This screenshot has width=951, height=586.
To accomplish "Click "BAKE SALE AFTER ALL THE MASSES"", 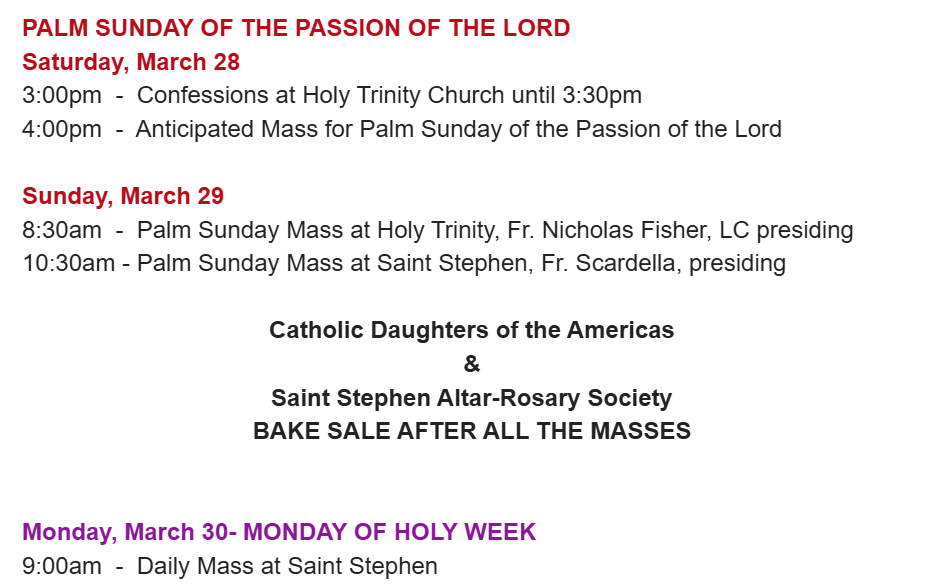I will tap(471, 431).
